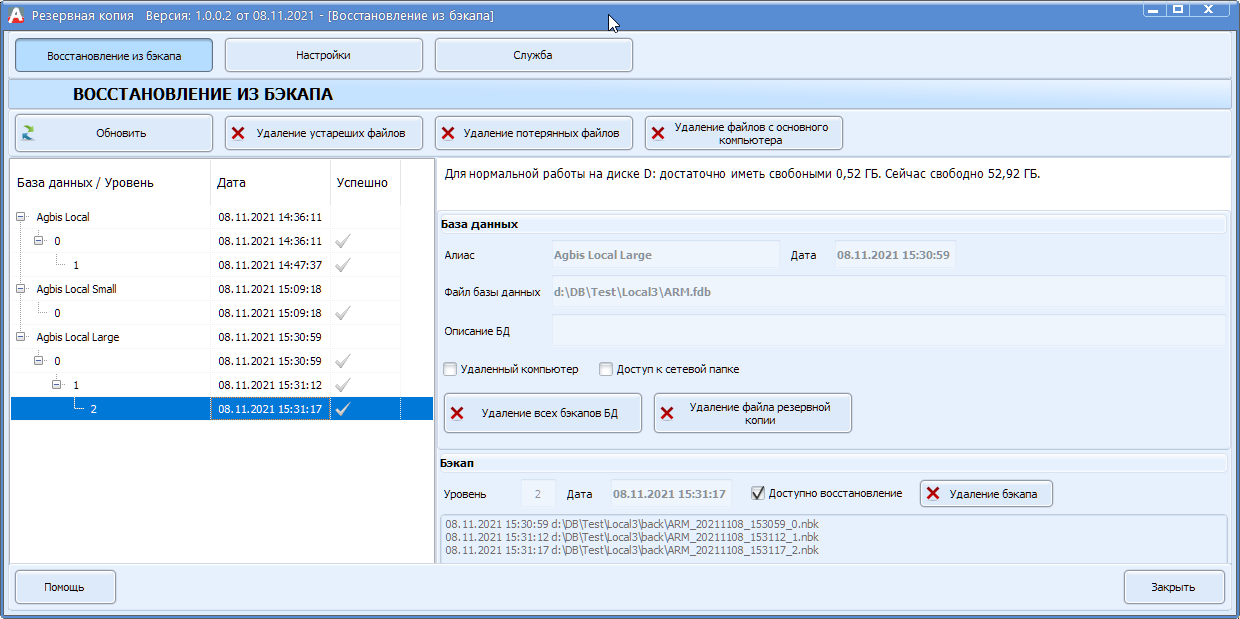Click Удаление файла резервной копии button
The width and height of the screenshot is (1240, 619).
tap(753, 413)
